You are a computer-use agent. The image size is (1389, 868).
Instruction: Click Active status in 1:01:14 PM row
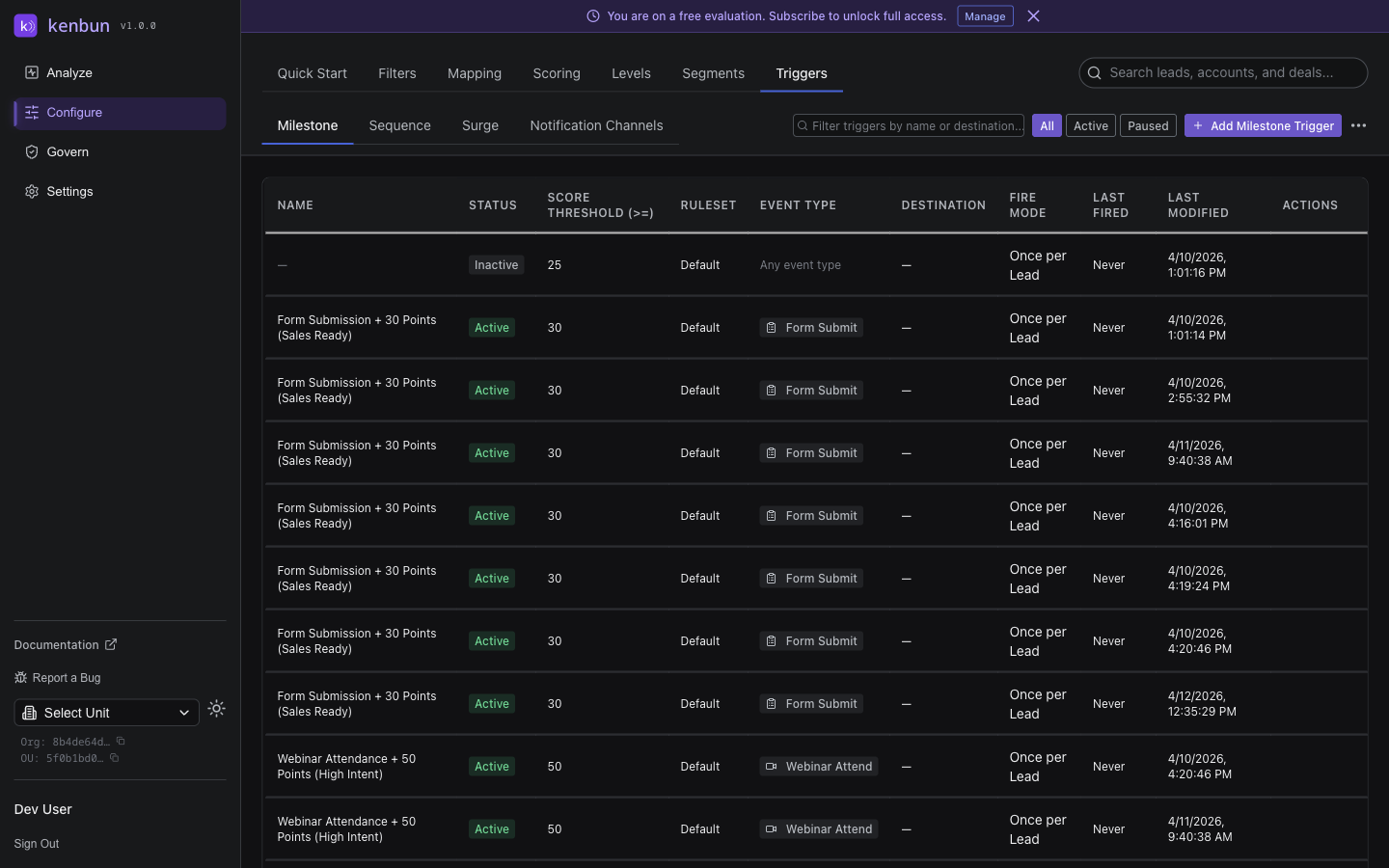click(x=492, y=328)
